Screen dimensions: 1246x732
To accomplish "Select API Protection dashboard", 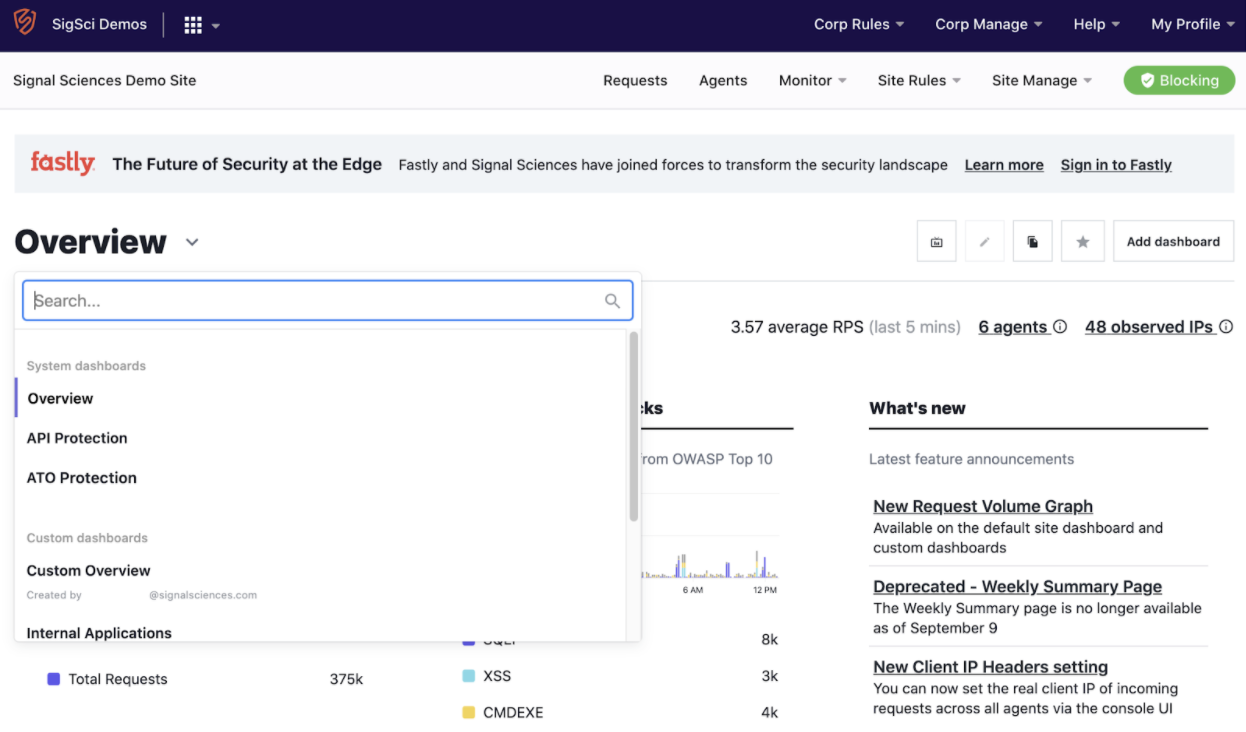I will coord(321,438).
